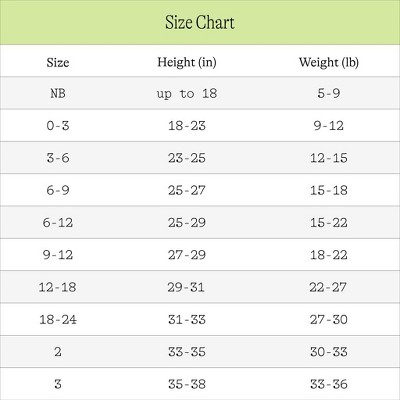The height and width of the screenshot is (400, 400).
Task: Click the 18-23 height value
Action: point(187,126)
